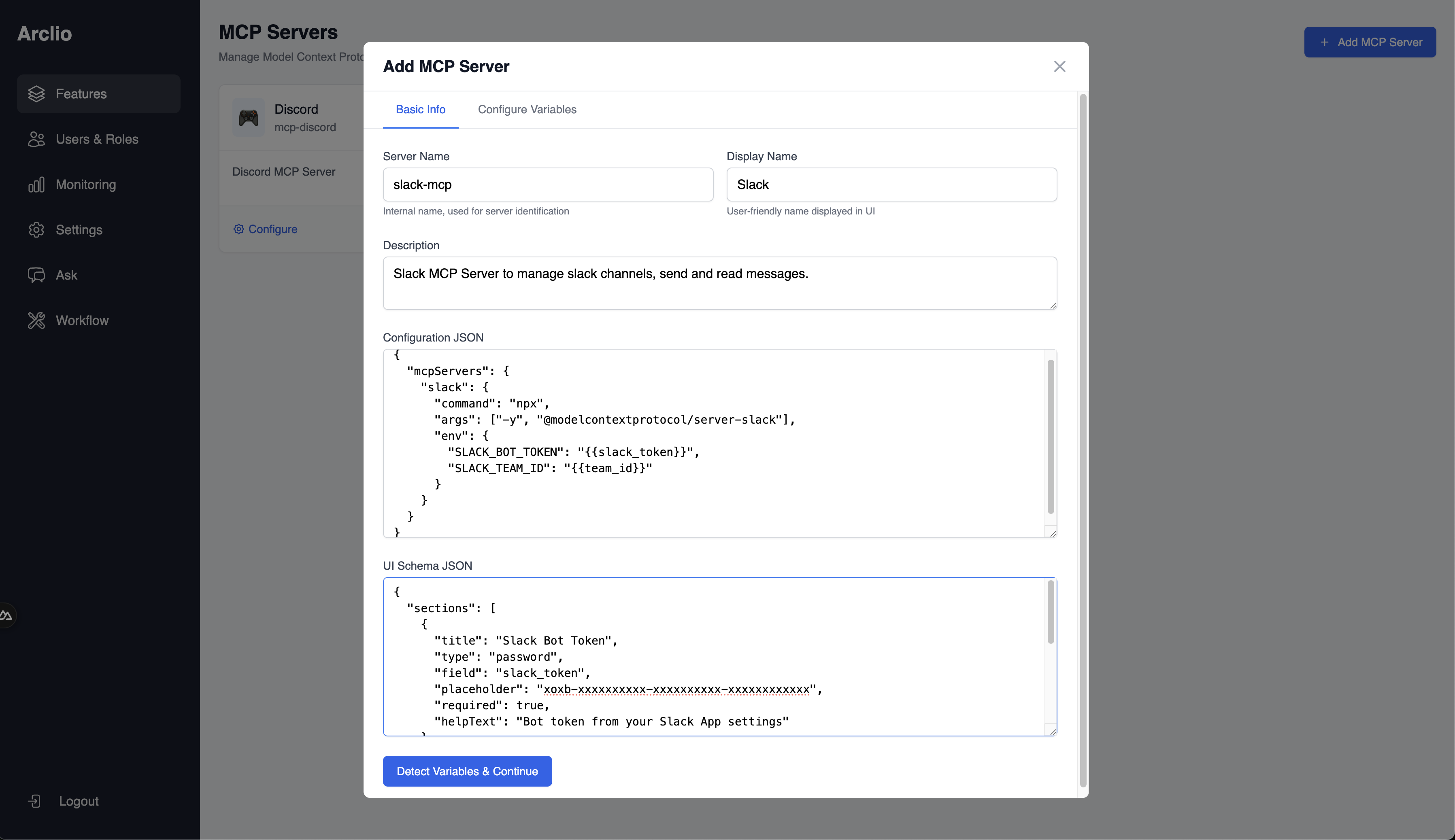Click the Discord gamepad icon
1455x840 pixels.
(x=248, y=117)
